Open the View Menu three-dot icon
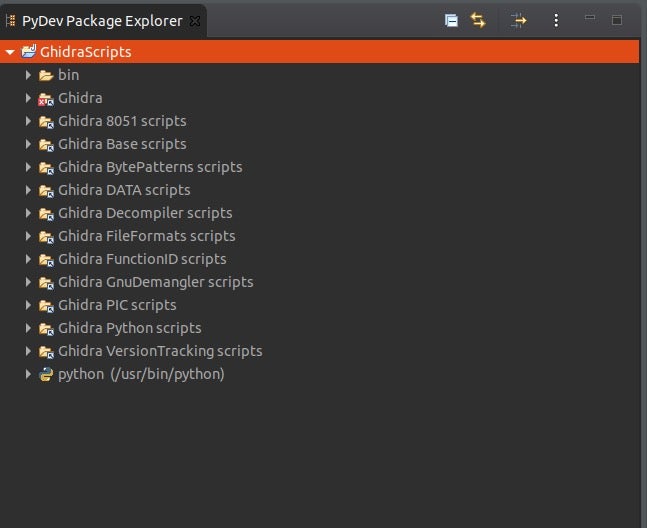Image resolution: width=647 pixels, height=528 pixels. point(556,20)
